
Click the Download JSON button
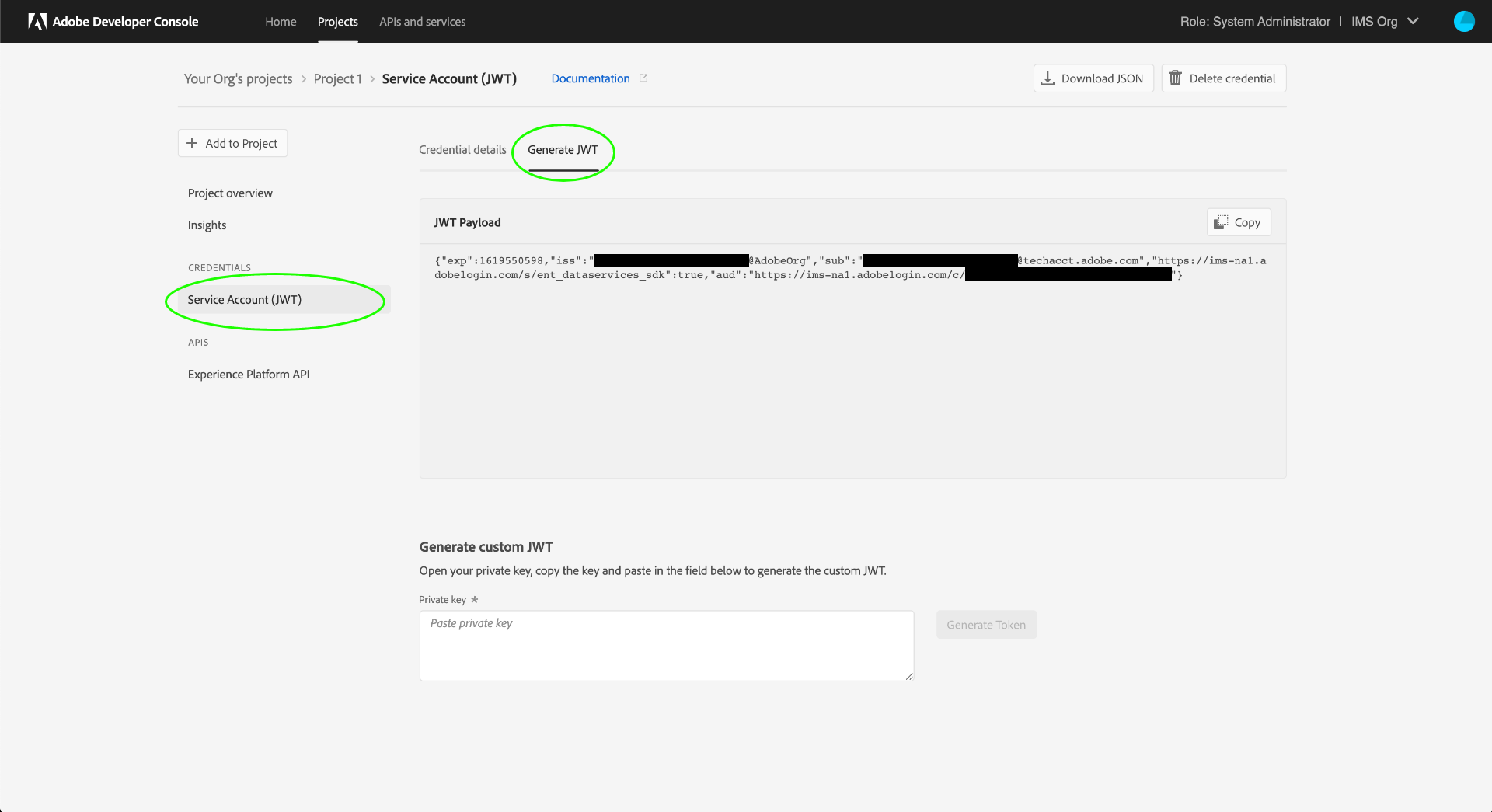coord(1093,78)
